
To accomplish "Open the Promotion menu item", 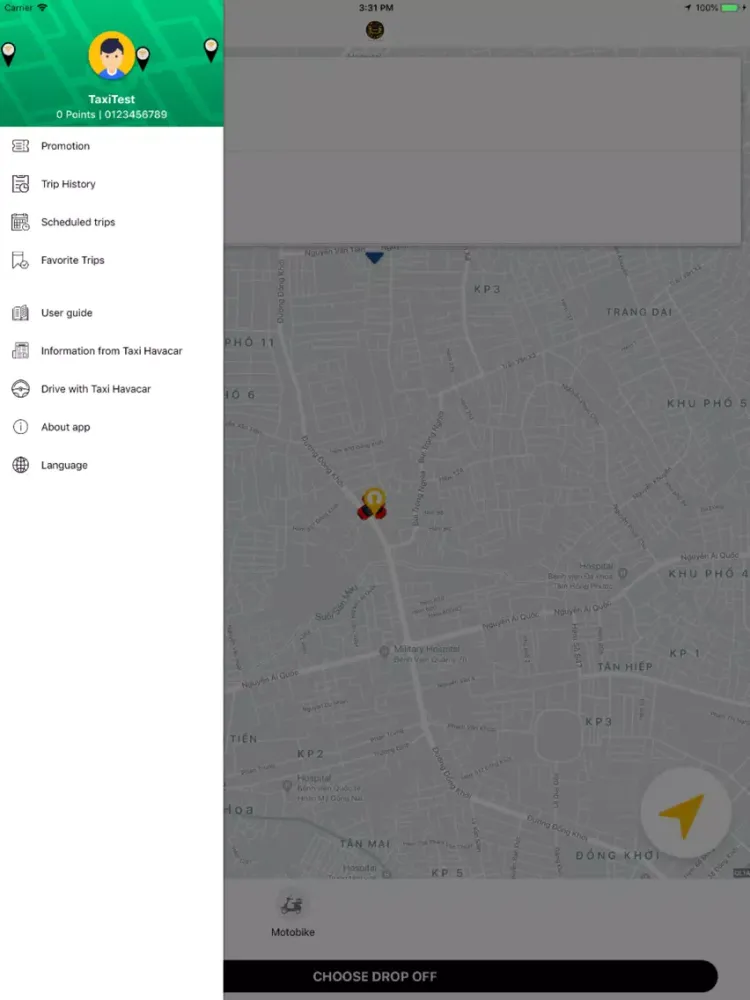I will [x=112, y=146].
